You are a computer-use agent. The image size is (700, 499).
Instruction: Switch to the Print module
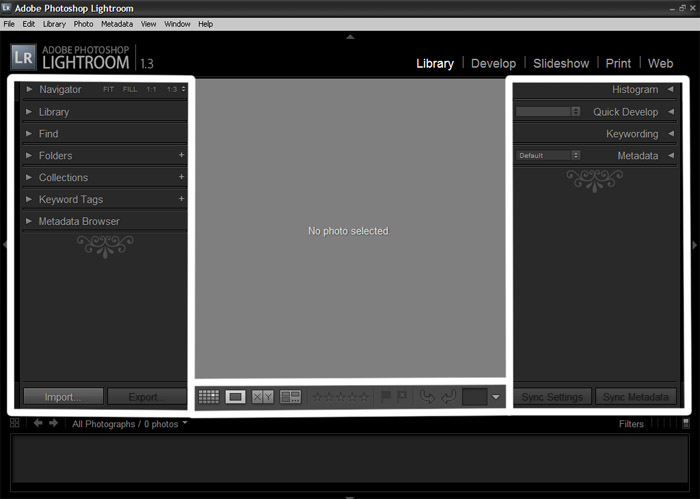pyautogui.click(x=618, y=63)
